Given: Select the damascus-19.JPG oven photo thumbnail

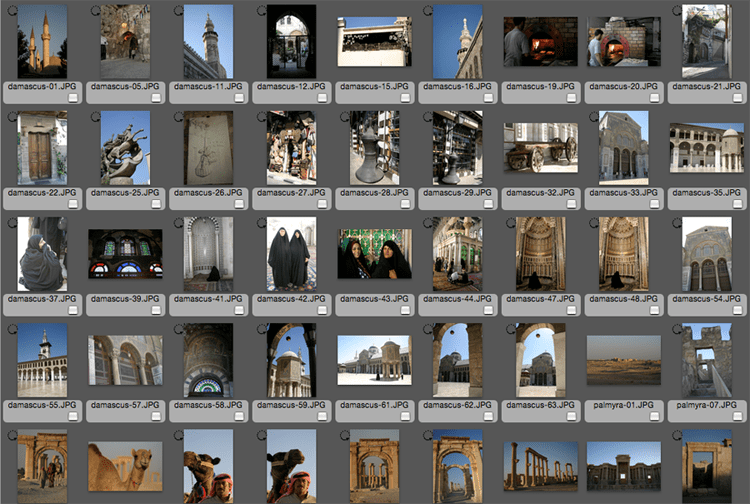Looking at the screenshot, I should tap(540, 41).
